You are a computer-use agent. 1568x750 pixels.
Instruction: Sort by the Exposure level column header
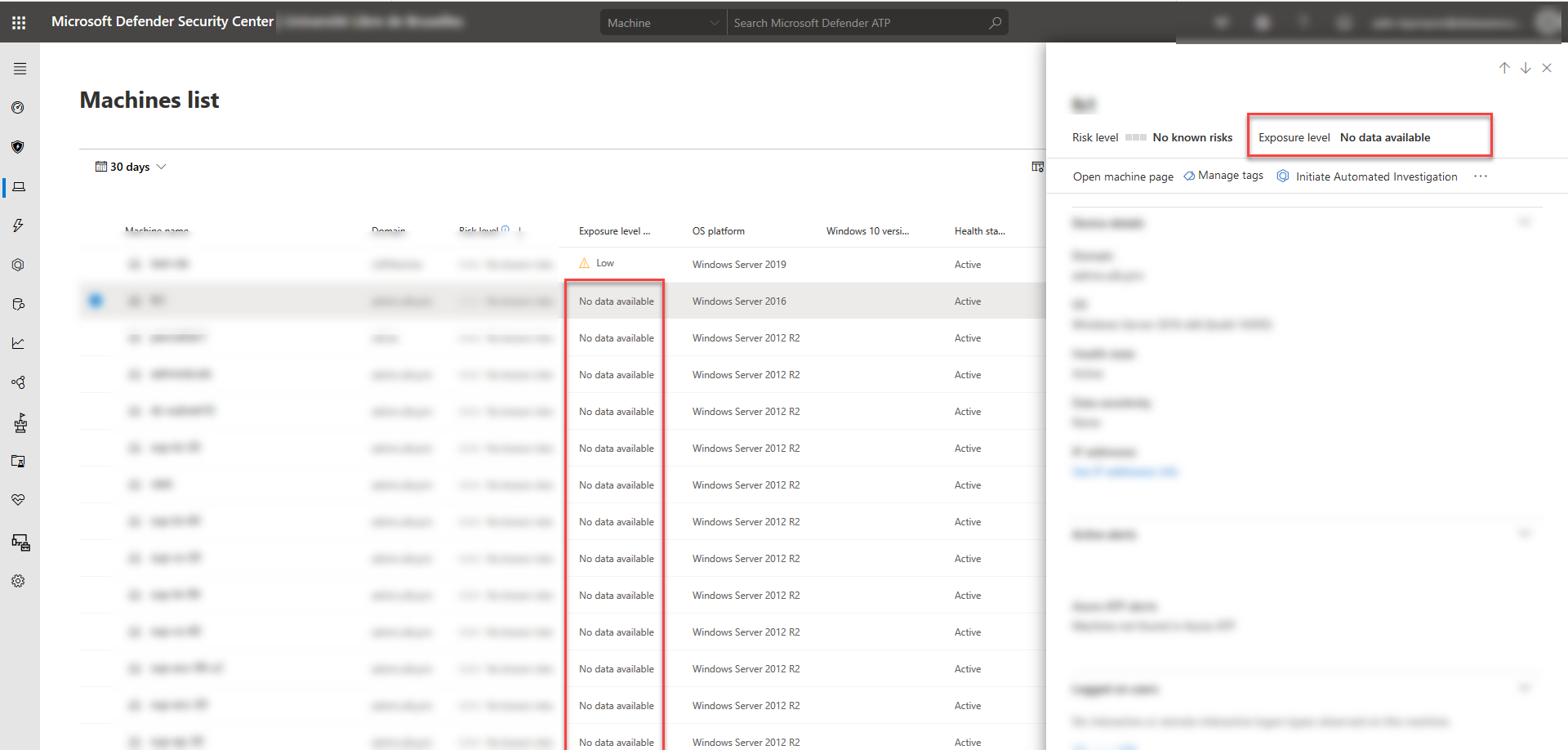click(x=614, y=231)
